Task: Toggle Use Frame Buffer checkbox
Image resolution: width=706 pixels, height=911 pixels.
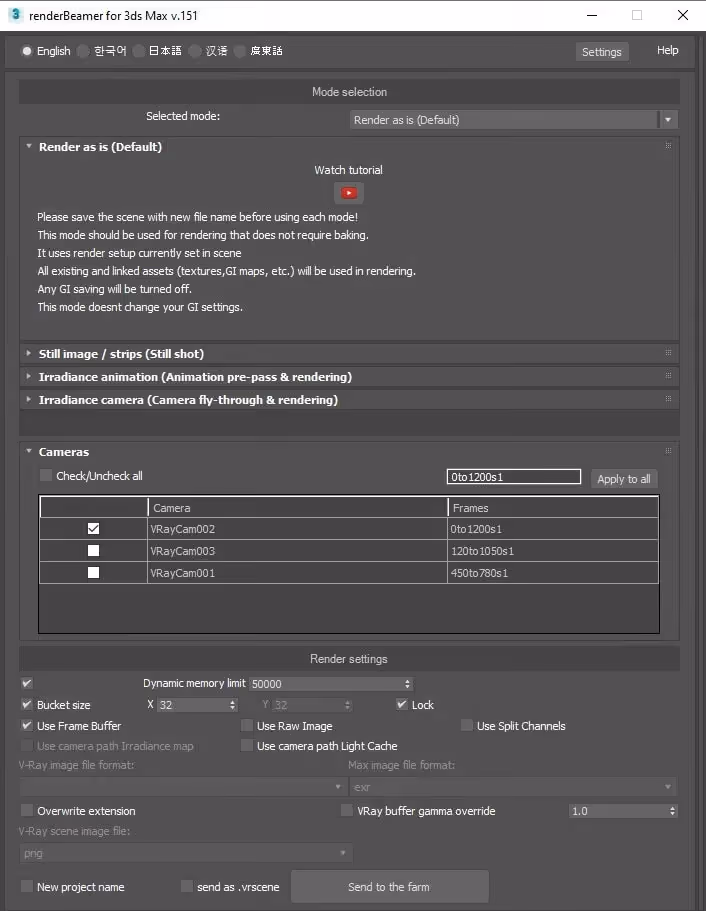Action: (x=27, y=725)
